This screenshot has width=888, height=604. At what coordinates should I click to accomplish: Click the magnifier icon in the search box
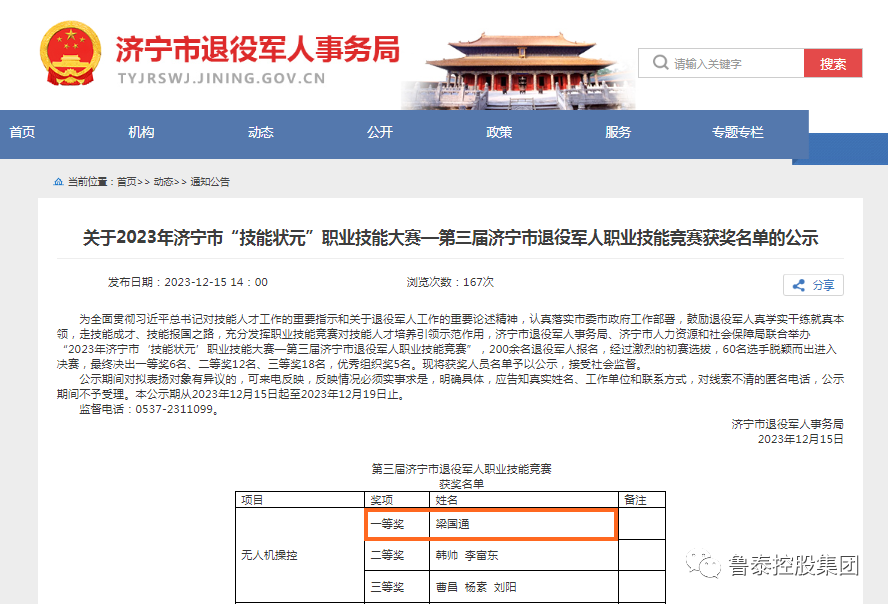(x=662, y=62)
